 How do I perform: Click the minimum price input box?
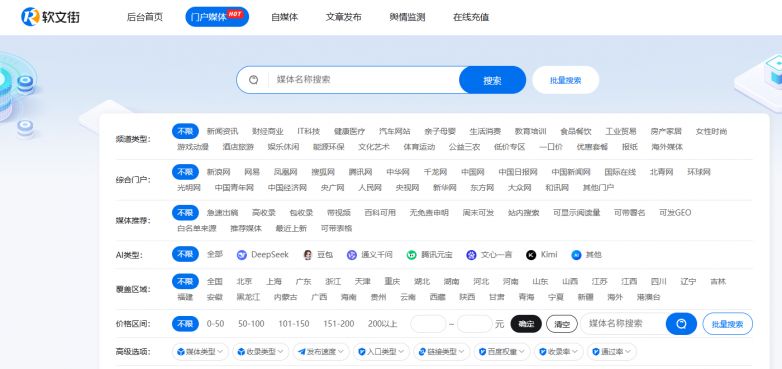click(428, 324)
